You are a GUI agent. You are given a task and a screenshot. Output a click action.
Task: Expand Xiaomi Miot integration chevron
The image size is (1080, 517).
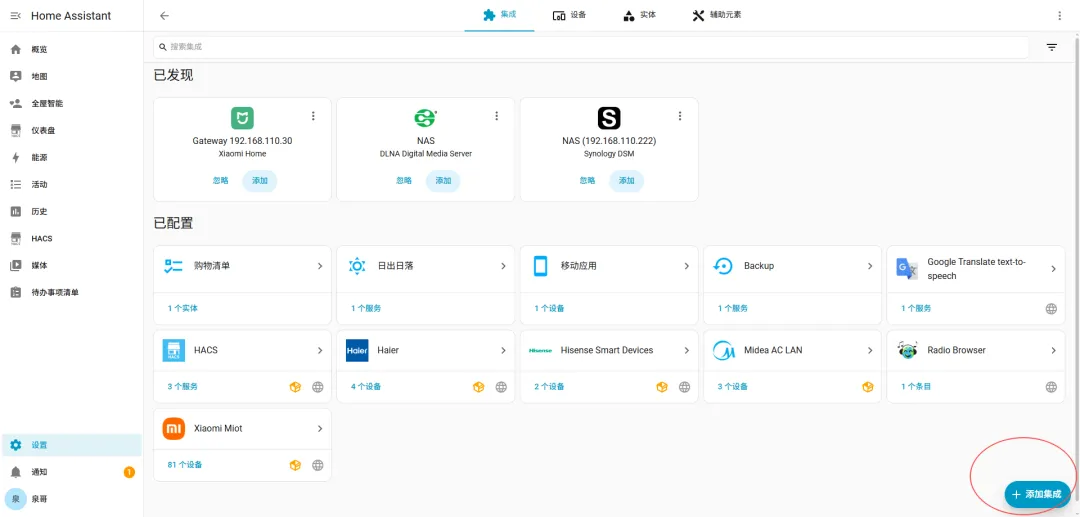click(x=320, y=428)
